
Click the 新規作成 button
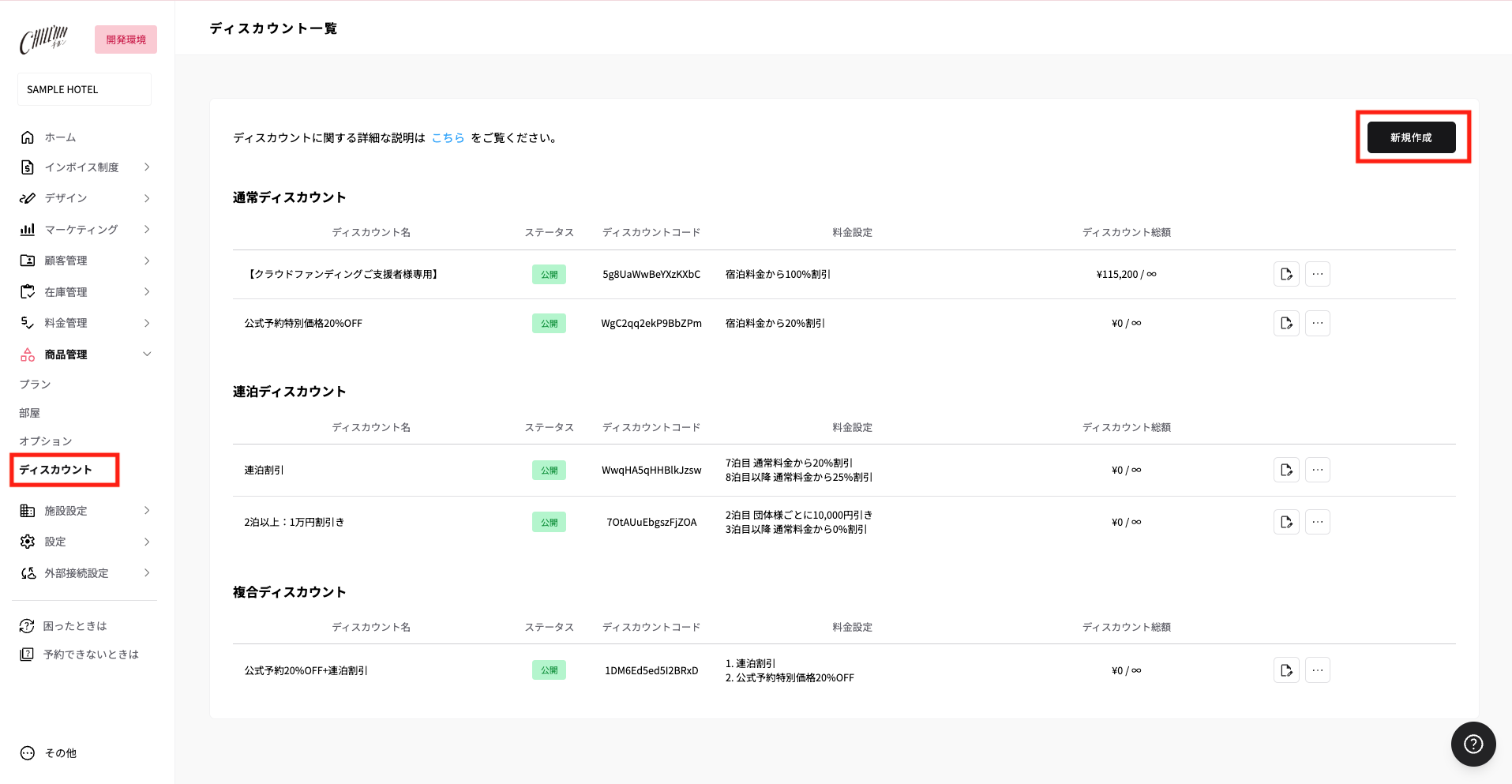pos(1411,137)
